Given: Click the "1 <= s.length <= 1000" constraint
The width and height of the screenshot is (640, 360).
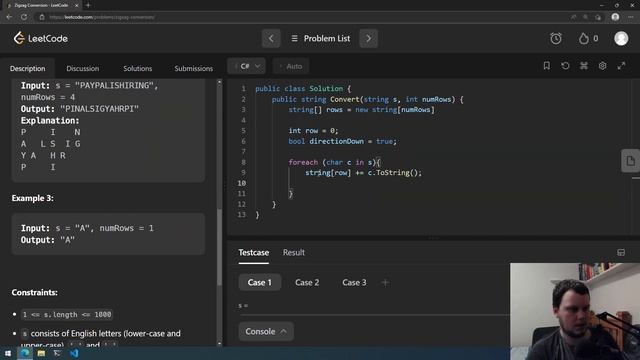Looking at the screenshot, I should (x=67, y=315).
